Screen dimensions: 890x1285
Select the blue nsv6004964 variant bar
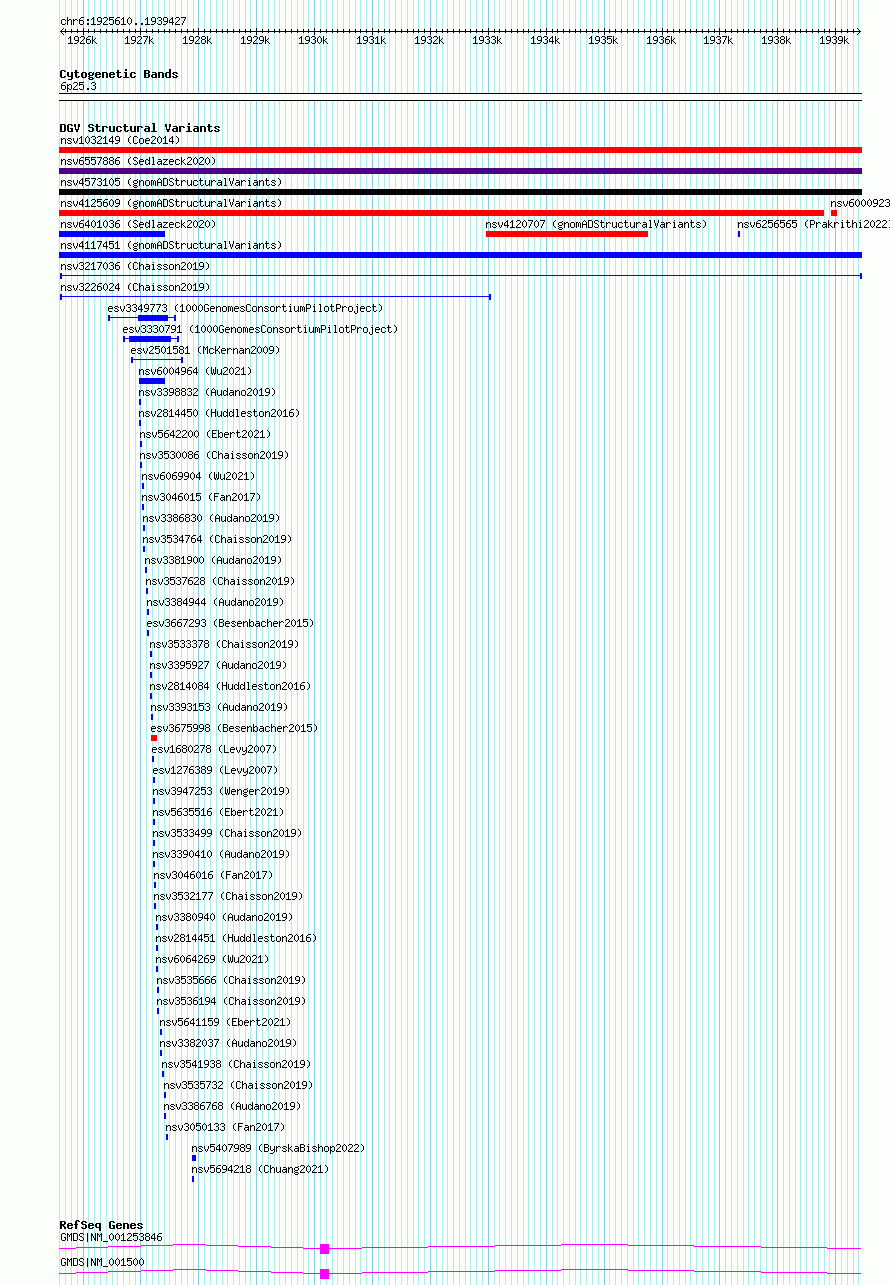[152, 381]
